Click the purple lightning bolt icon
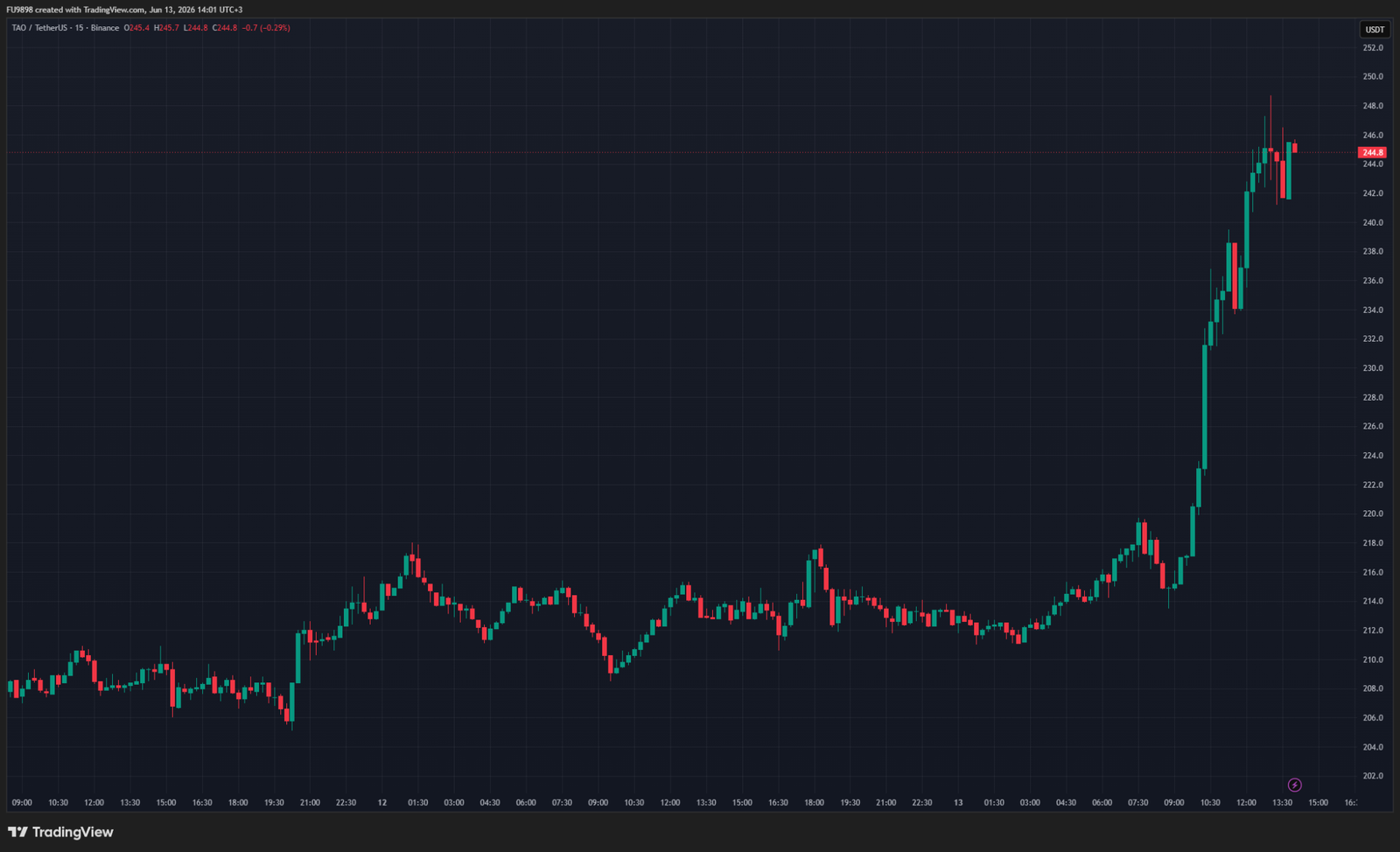 [x=1295, y=785]
